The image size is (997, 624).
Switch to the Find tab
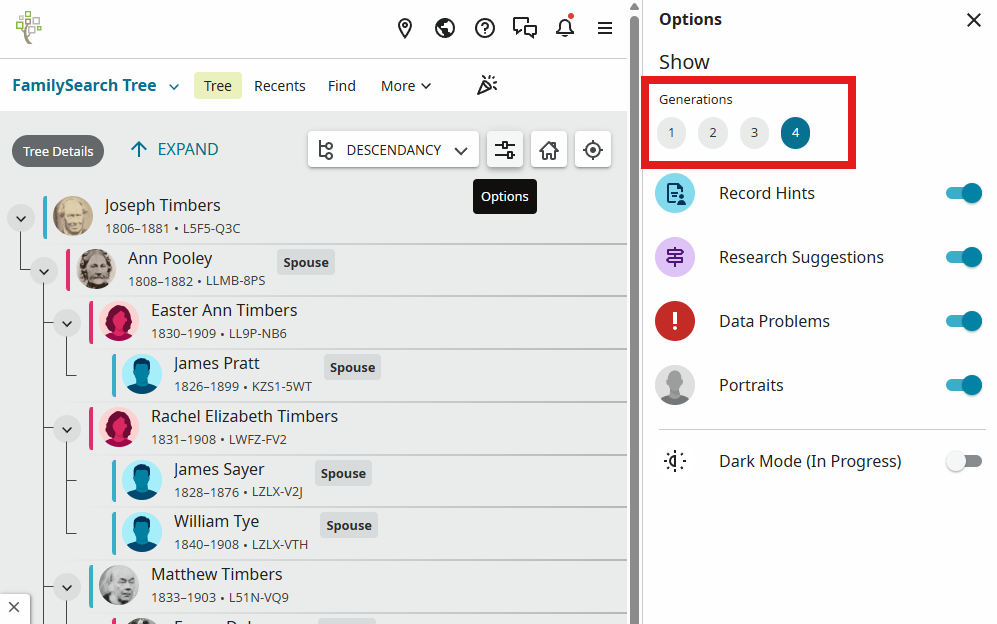point(341,86)
